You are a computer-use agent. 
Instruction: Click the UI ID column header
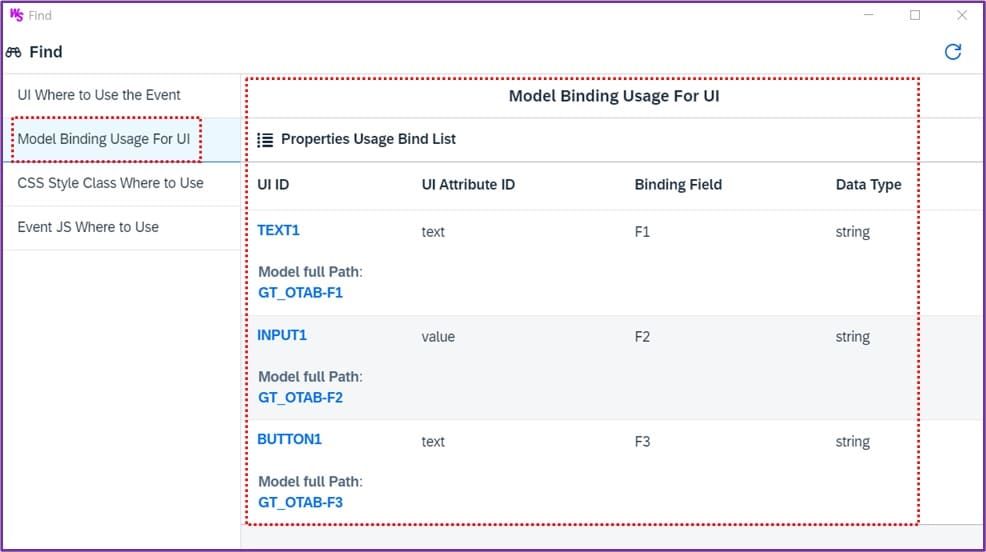tap(273, 184)
